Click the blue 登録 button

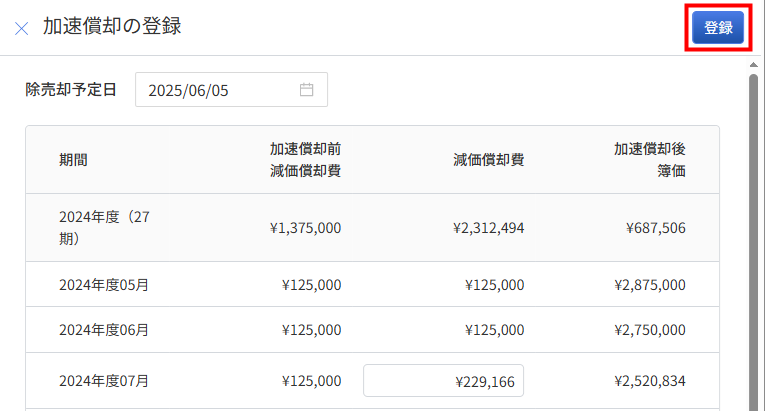[x=718, y=27]
